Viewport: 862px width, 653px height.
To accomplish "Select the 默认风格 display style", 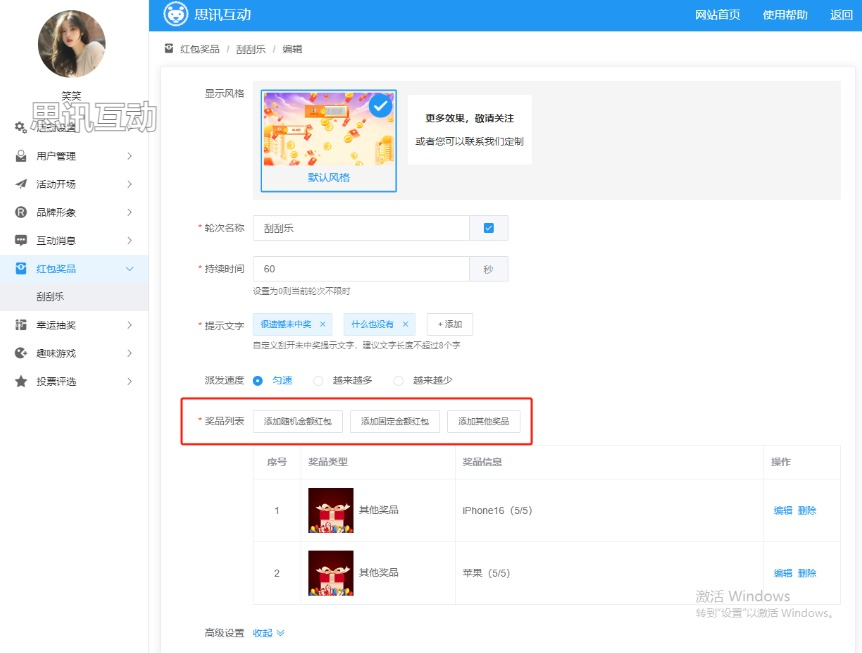I will click(329, 141).
